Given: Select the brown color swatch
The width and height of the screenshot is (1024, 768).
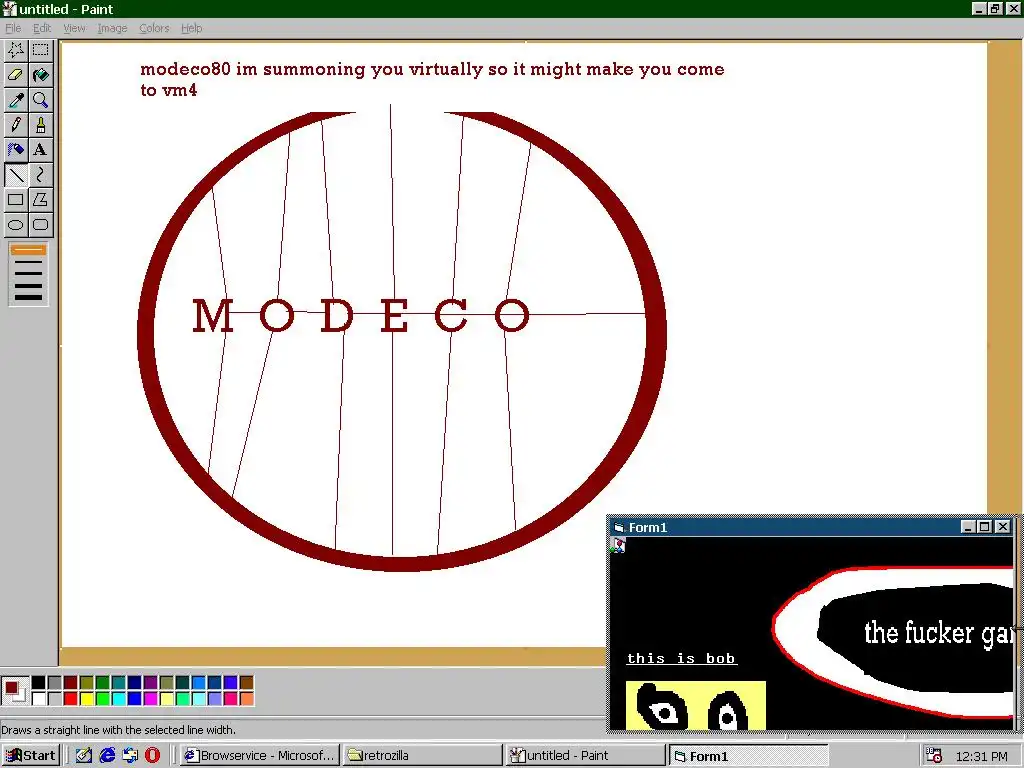Looking at the screenshot, I should point(246,682).
